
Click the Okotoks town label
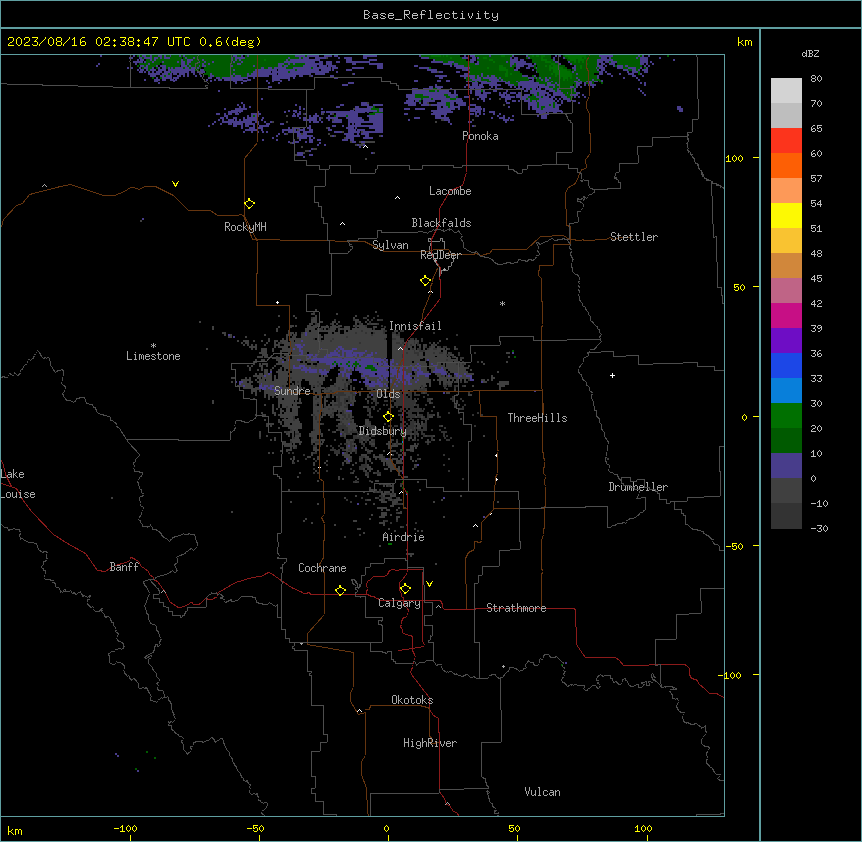[x=412, y=700]
